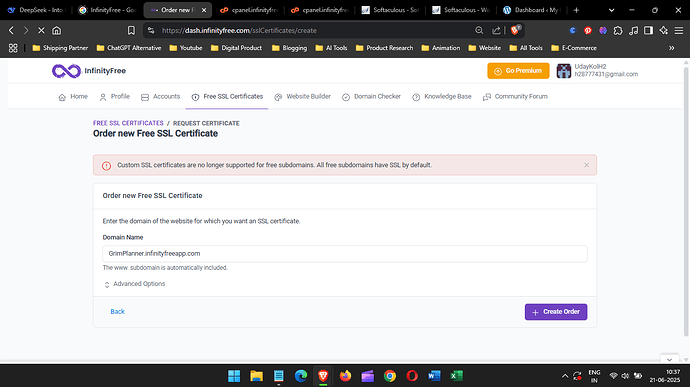Show more bookmarks chevron
This screenshot has height=387, width=690.
(x=672, y=48)
